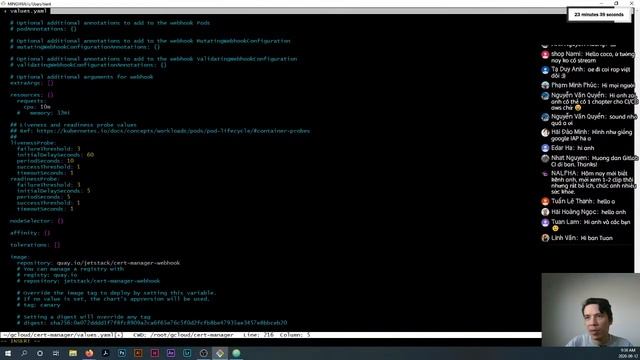Click Tạ Duy Anh's chat avatar
Image resolution: width=640 pixels, height=360 pixels.
pos(545,70)
